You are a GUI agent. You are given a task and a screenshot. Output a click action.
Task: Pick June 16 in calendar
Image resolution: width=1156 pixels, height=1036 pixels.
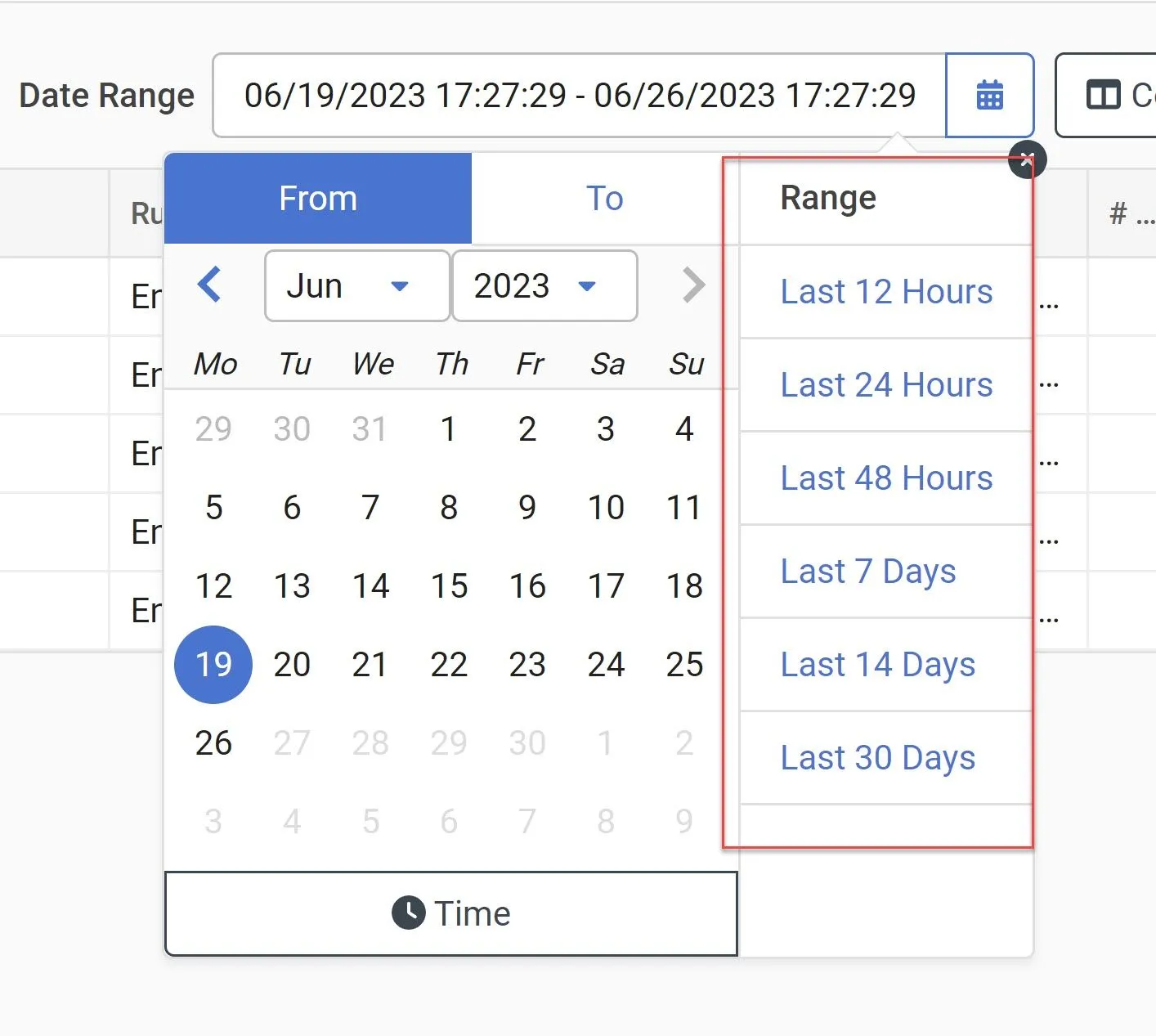[x=527, y=586]
